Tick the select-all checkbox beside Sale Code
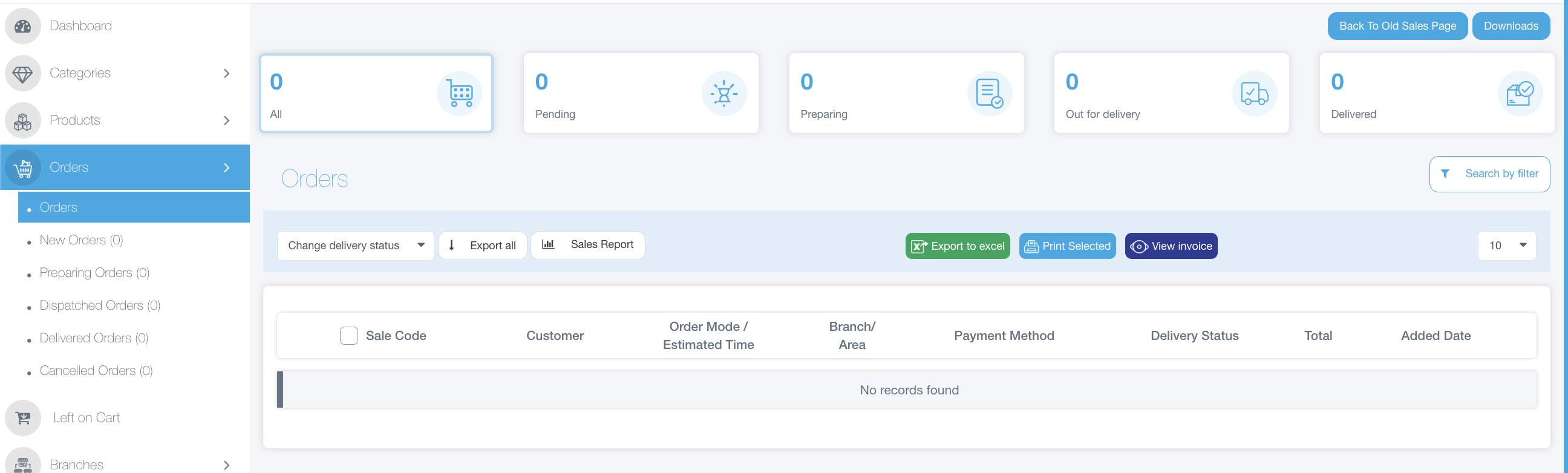Image resolution: width=1568 pixels, height=473 pixels. (x=349, y=336)
